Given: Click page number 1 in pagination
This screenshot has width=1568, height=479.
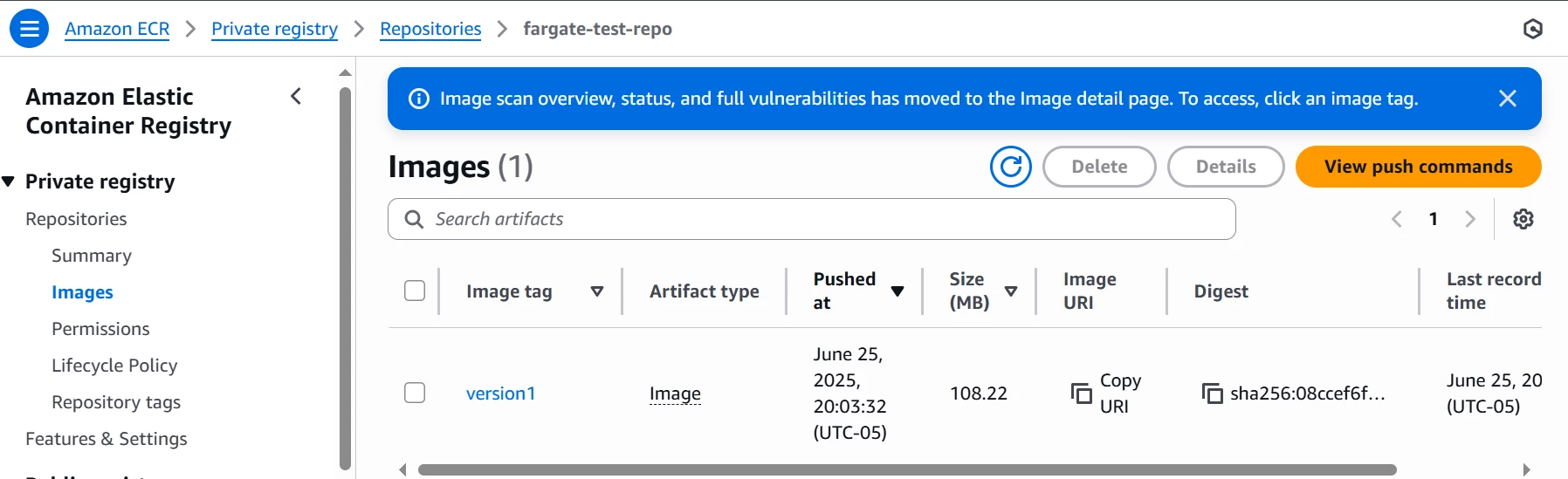Looking at the screenshot, I should click(x=1433, y=219).
